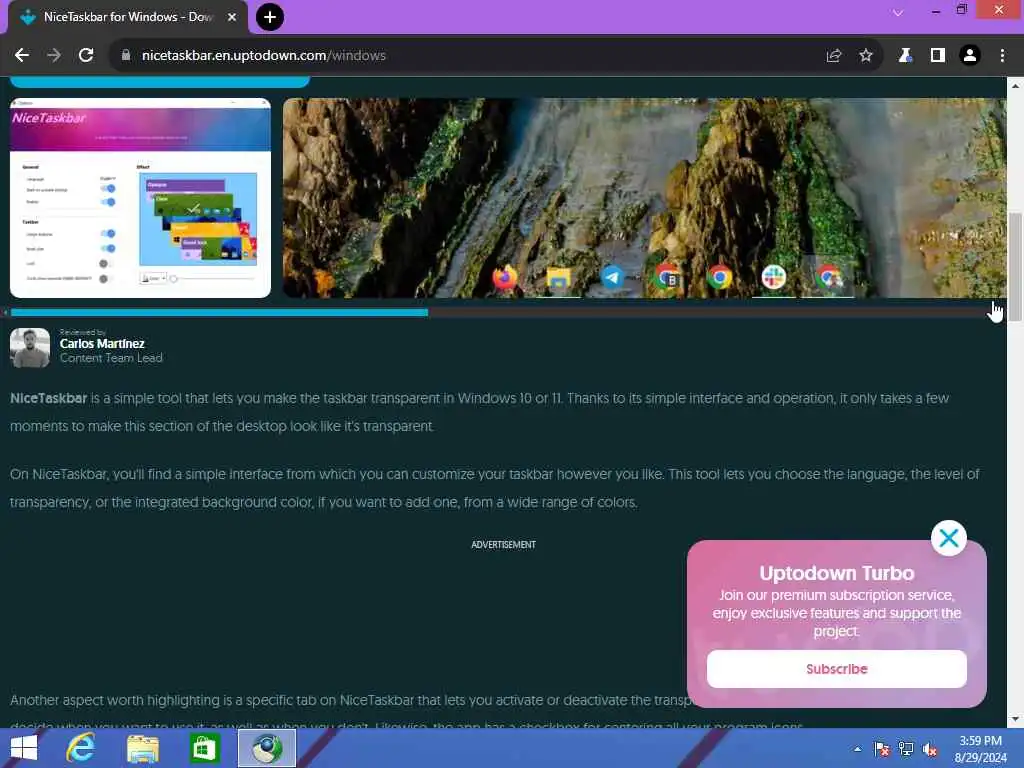Click the screenshot gallery horizontal scrollbar
Image resolution: width=1024 pixels, height=768 pixels.
tap(219, 313)
